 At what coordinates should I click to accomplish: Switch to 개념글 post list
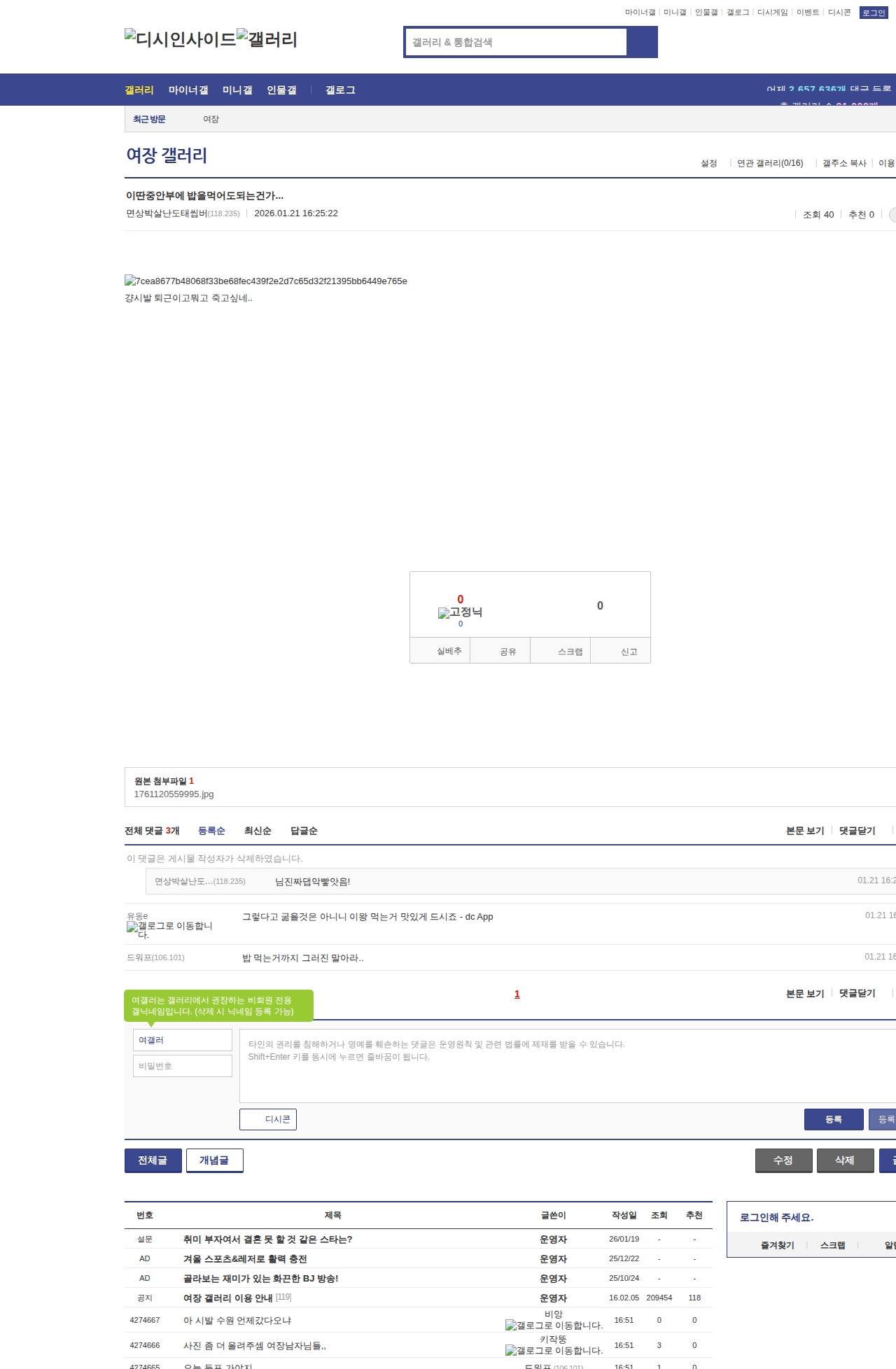pyautogui.click(x=215, y=1160)
